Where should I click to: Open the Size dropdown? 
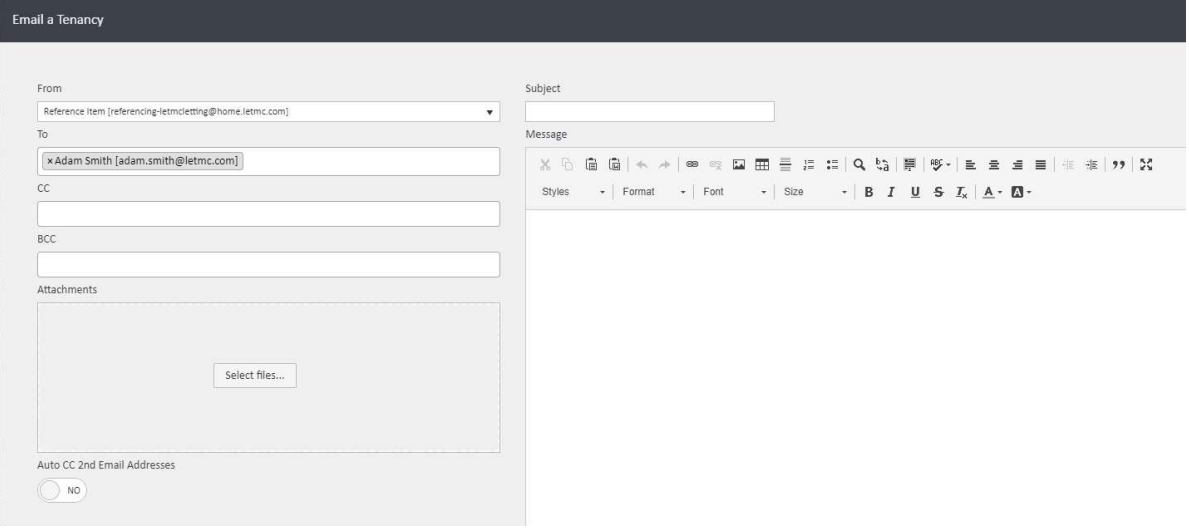pos(814,192)
